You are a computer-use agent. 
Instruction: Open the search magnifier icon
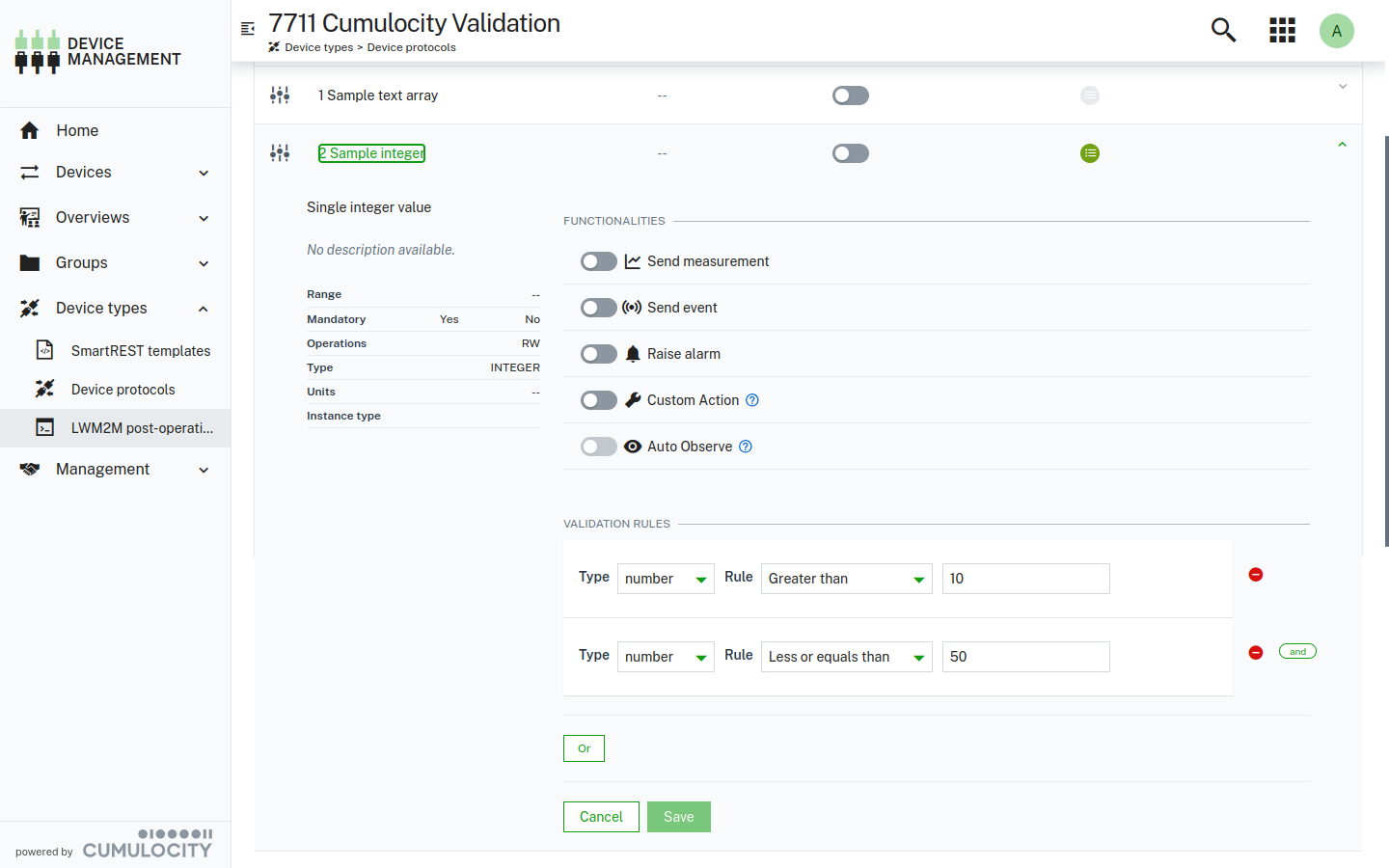(1223, 30)
